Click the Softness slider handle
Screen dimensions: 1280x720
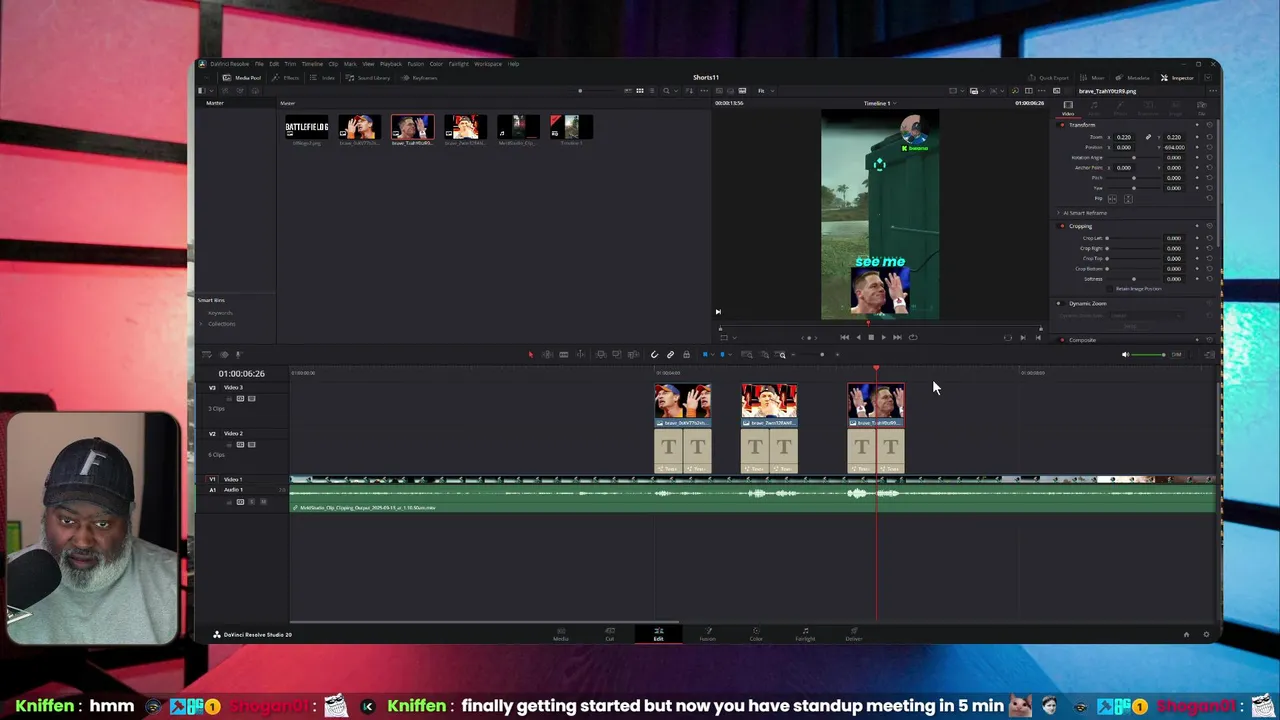(1133, 278)
